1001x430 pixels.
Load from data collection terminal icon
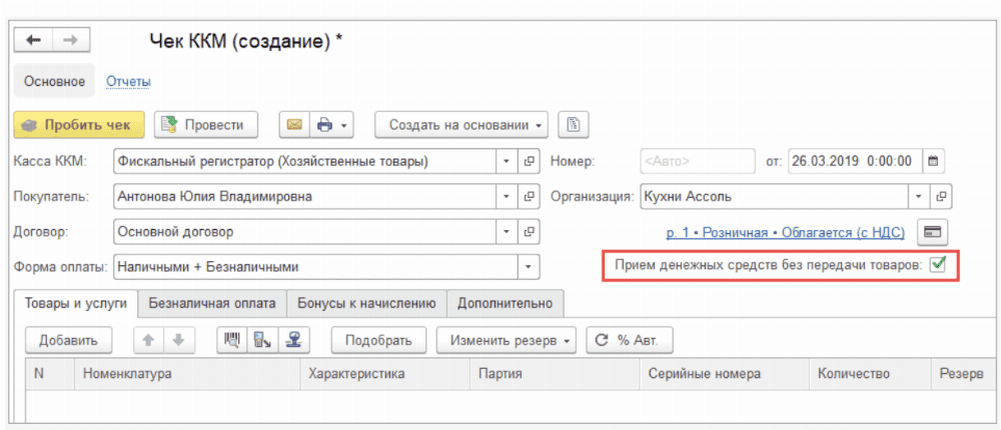pos(261,340)
